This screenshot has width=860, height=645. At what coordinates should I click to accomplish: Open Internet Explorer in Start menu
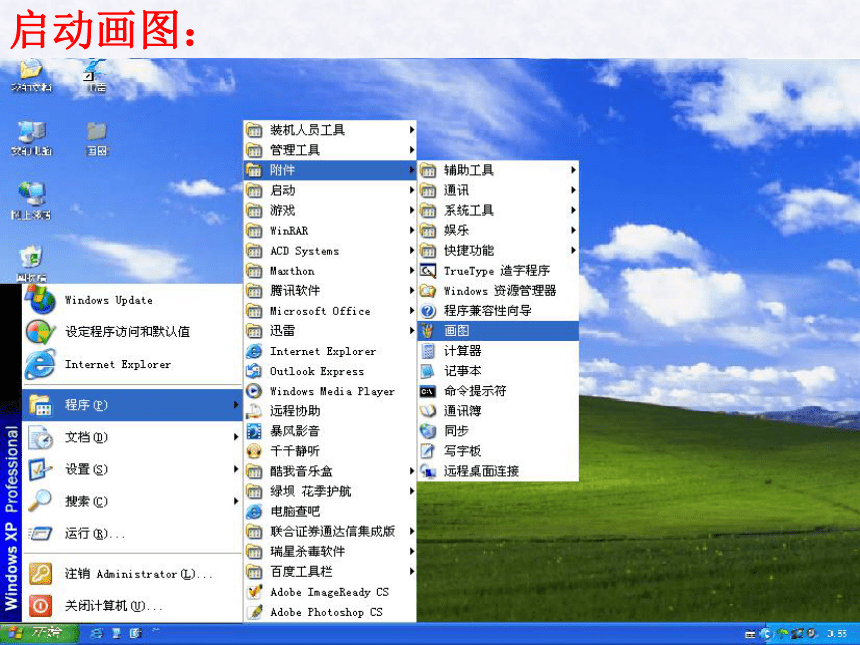132,364
